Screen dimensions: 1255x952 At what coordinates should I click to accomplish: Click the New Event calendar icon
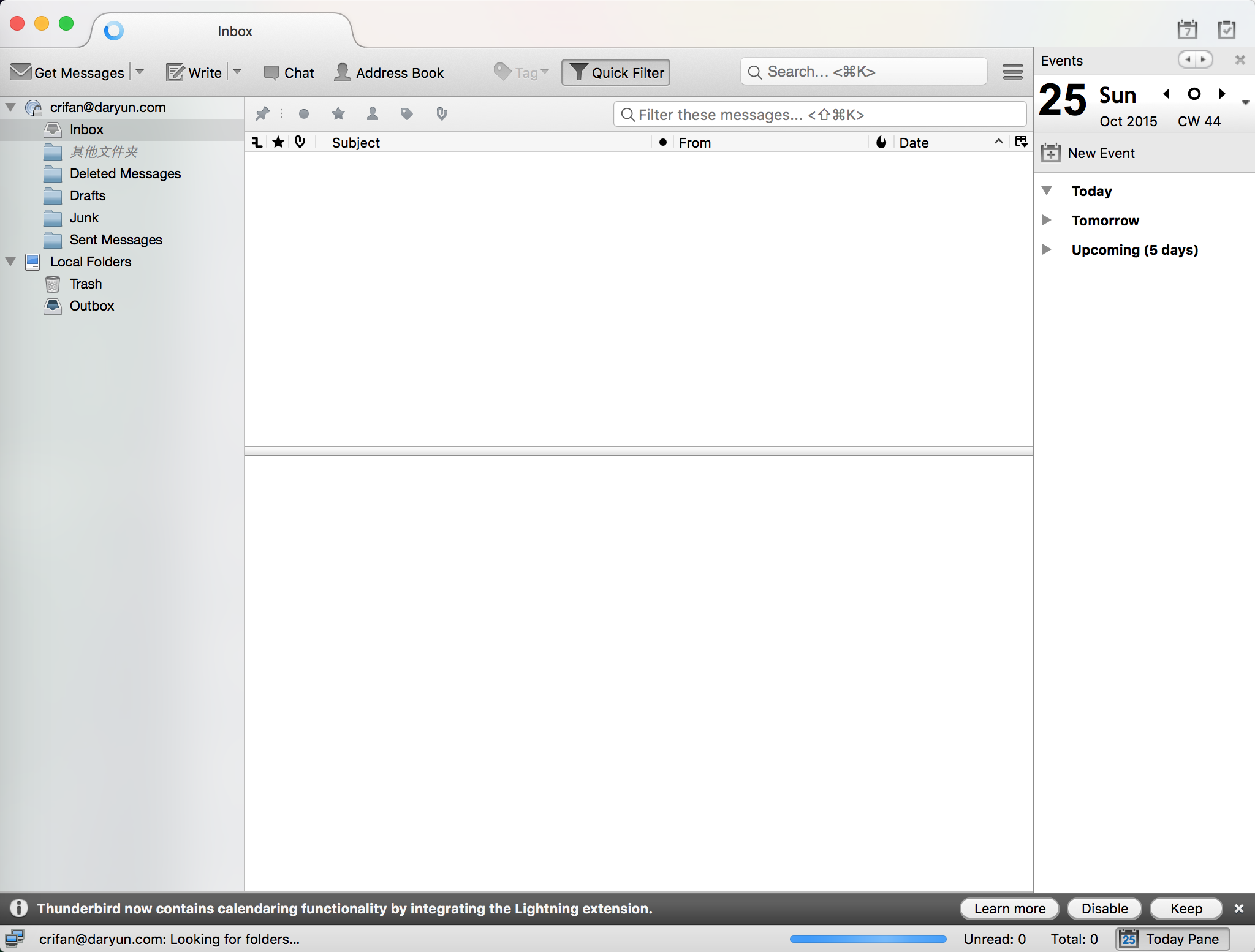click(x=1050, y=153)
